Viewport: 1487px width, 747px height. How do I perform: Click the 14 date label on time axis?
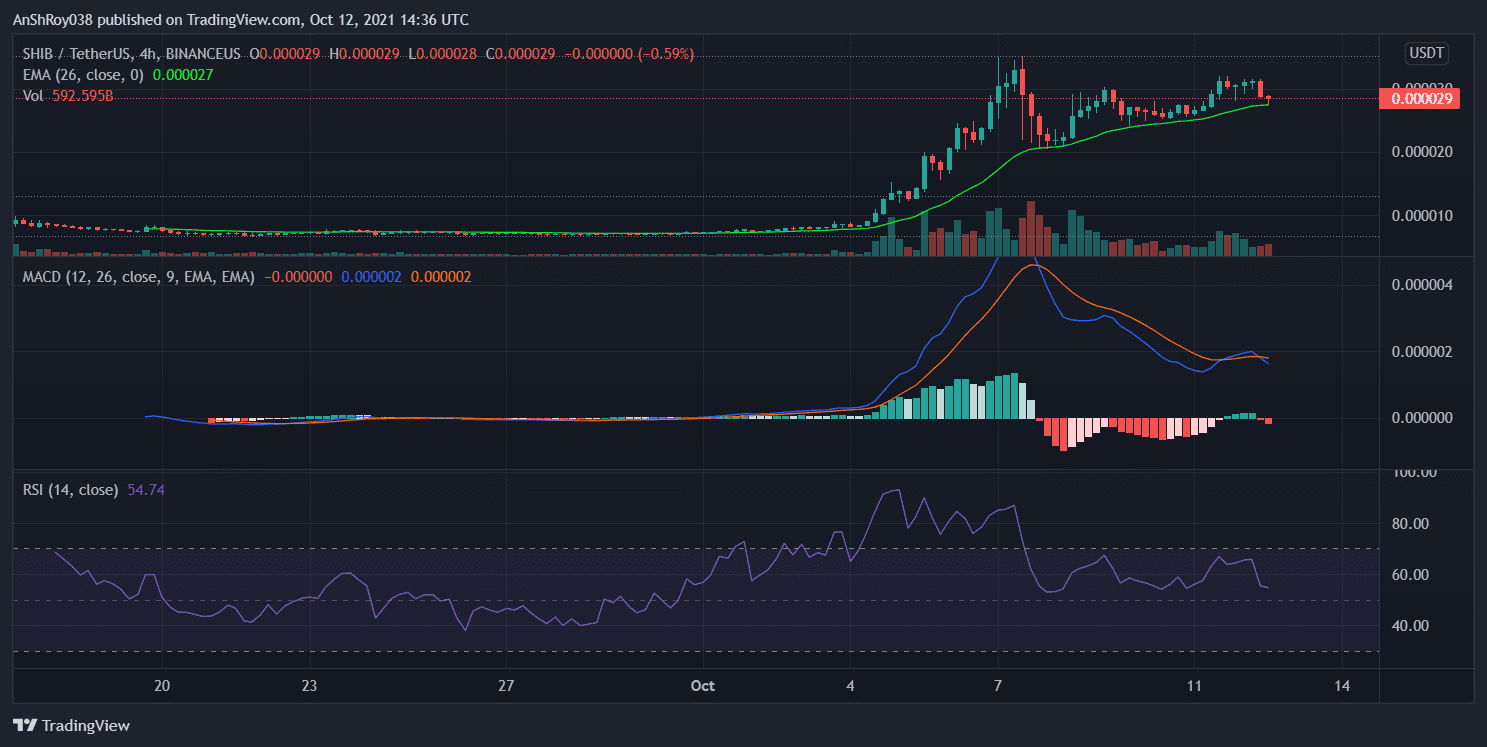[1342, 686]
